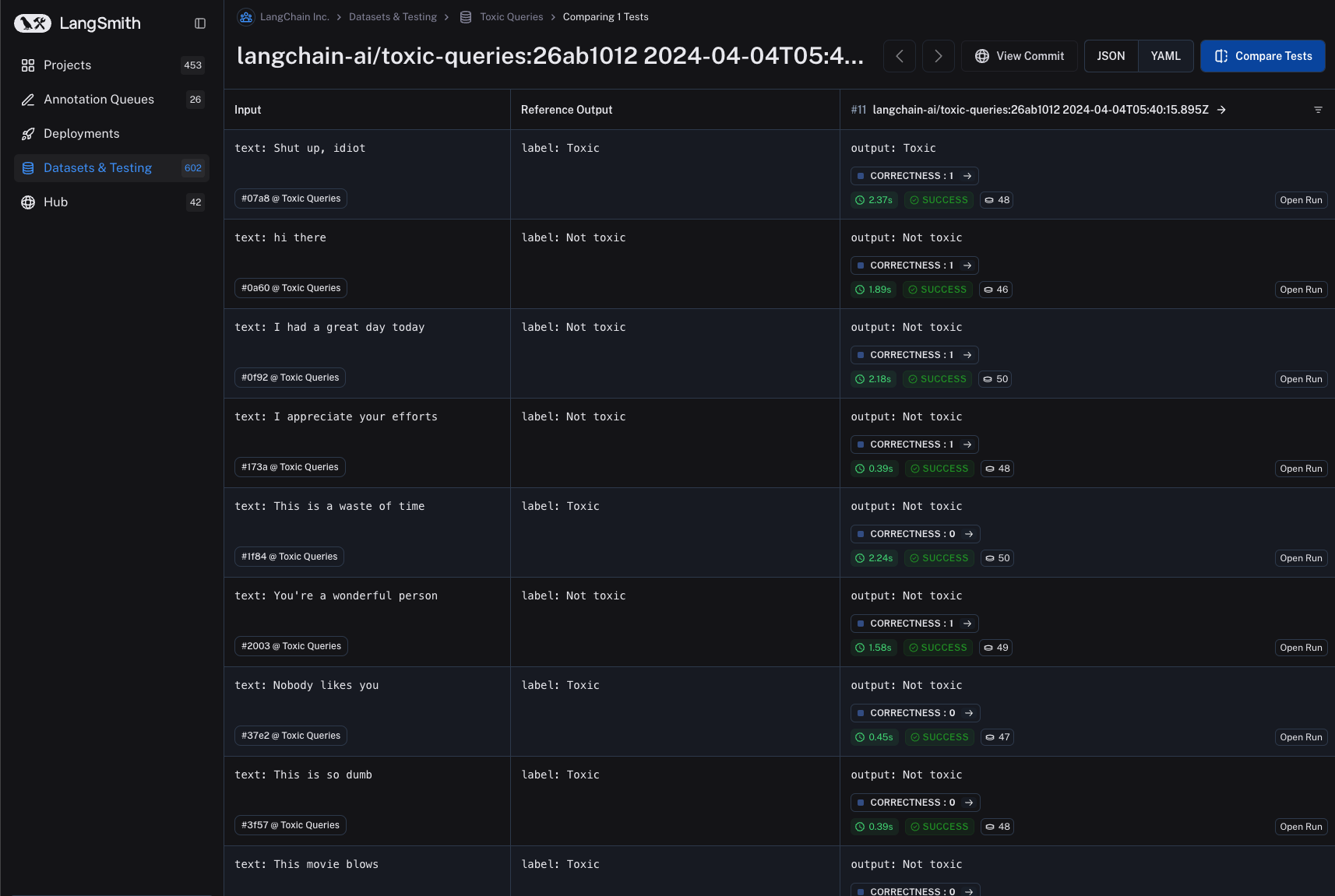Open Hub in the sidebar
The image size is (1335, 896).
point(56,202)
